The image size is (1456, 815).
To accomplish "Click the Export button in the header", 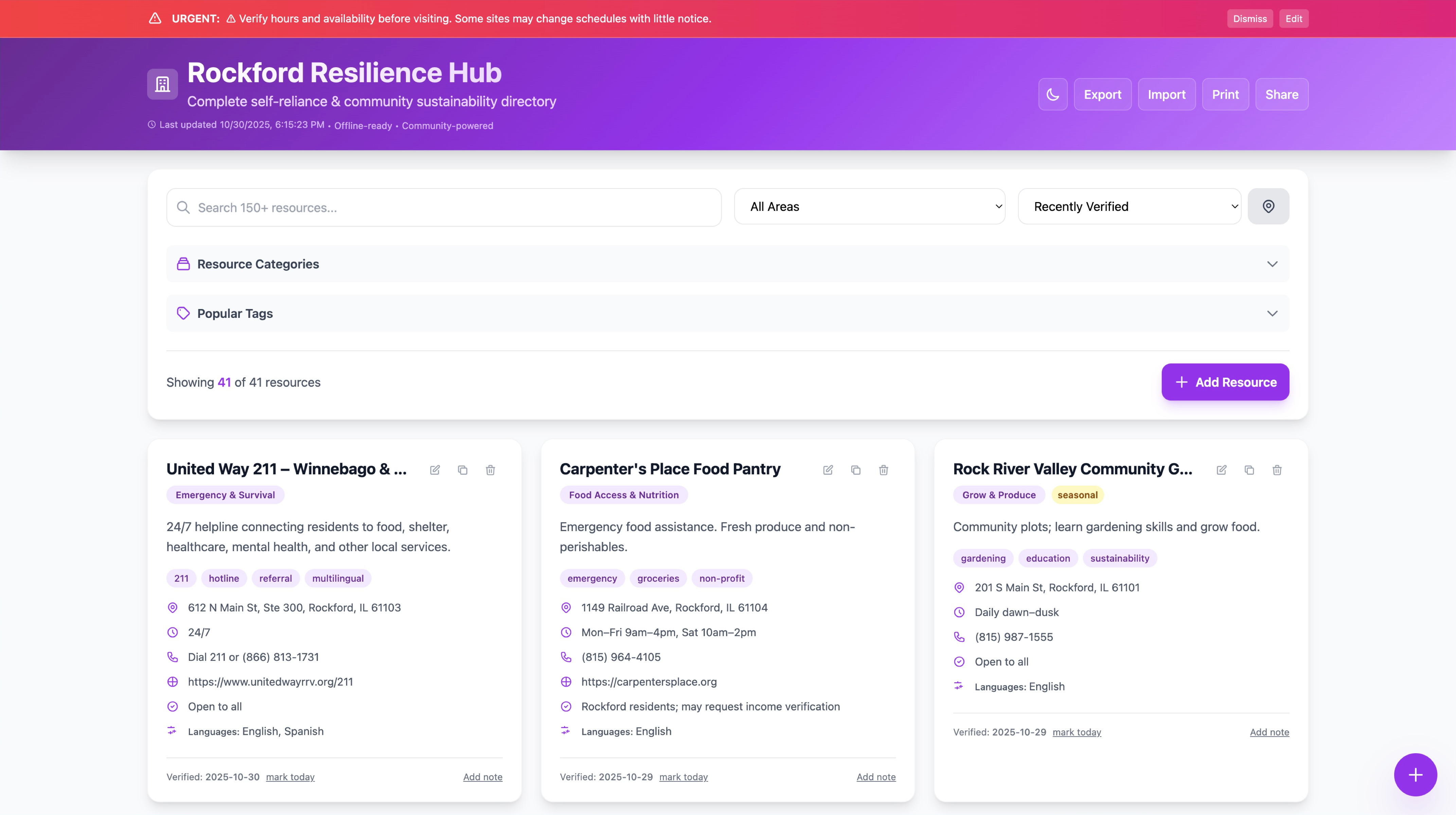I will [1102, 94].
